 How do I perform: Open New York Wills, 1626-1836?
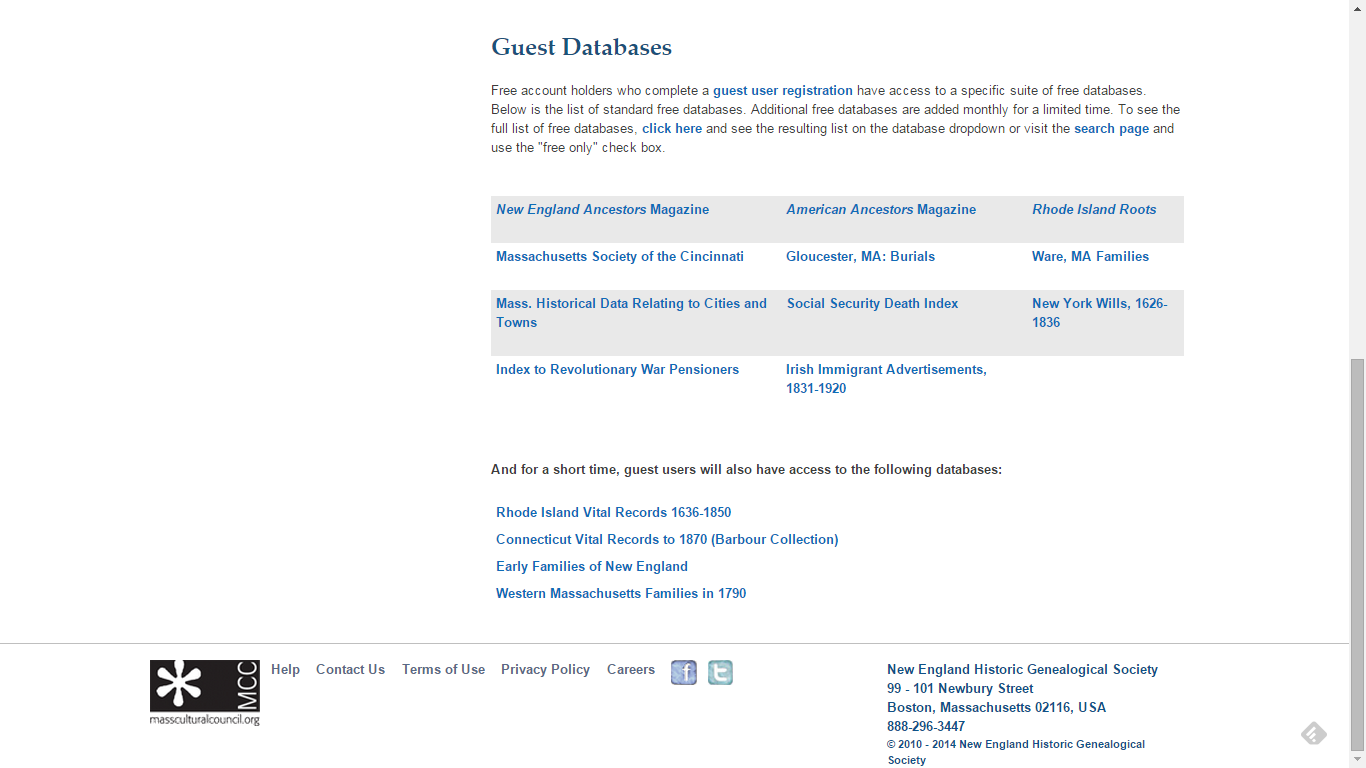pos(1100,312)
